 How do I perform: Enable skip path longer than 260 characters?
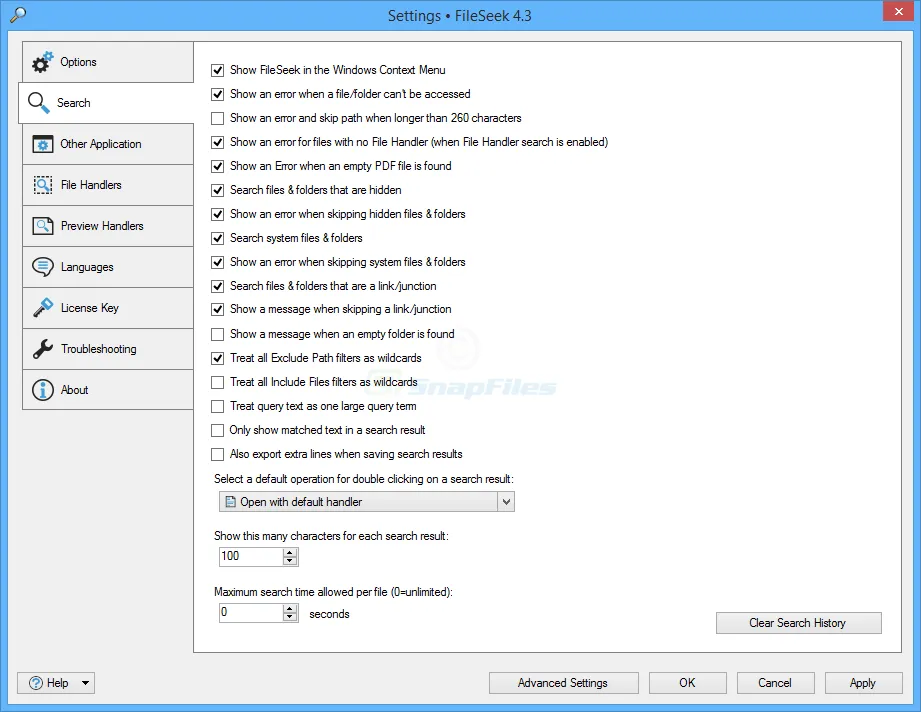point(217,118)
